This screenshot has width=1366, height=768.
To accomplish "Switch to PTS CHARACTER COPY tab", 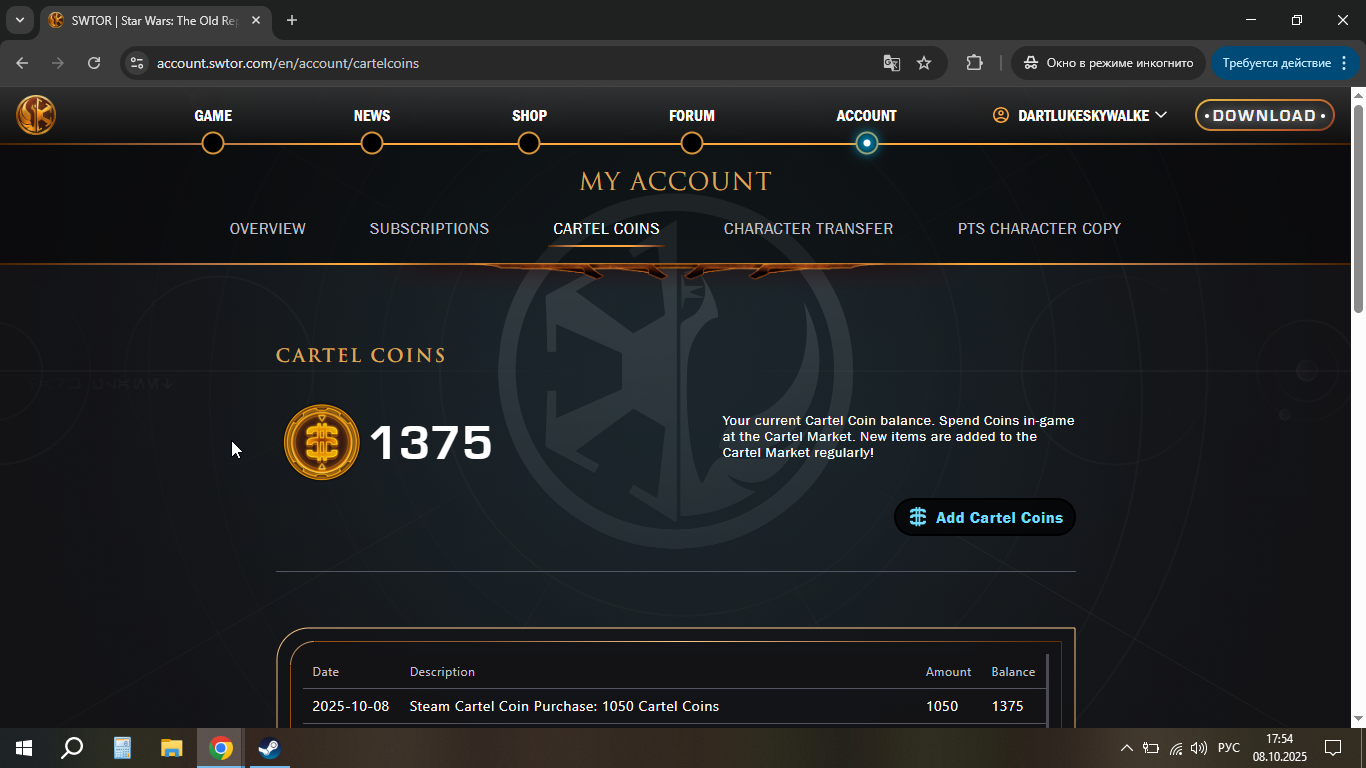I will [1039, 229].
